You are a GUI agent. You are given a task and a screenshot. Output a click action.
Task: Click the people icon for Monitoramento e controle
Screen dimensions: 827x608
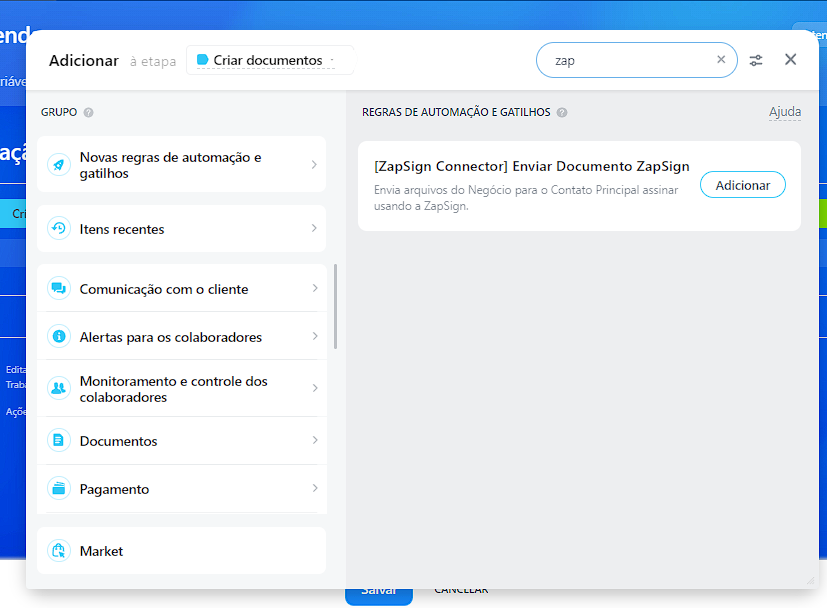tap(59, 389)
